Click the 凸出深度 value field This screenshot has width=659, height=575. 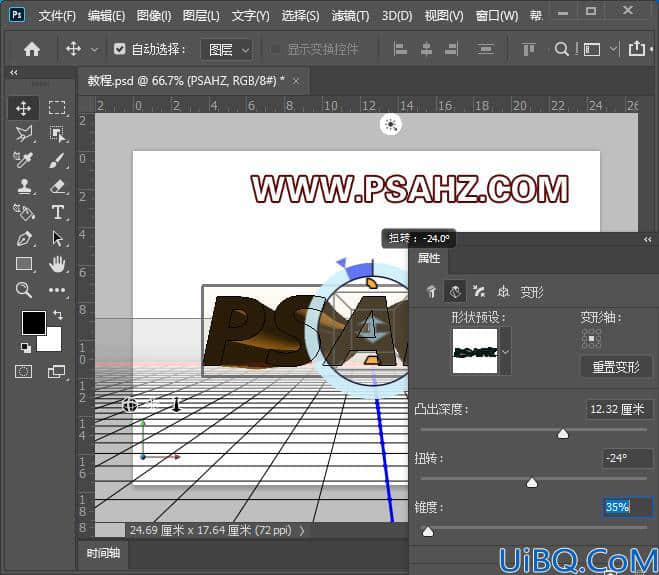(x=619, y=409)
